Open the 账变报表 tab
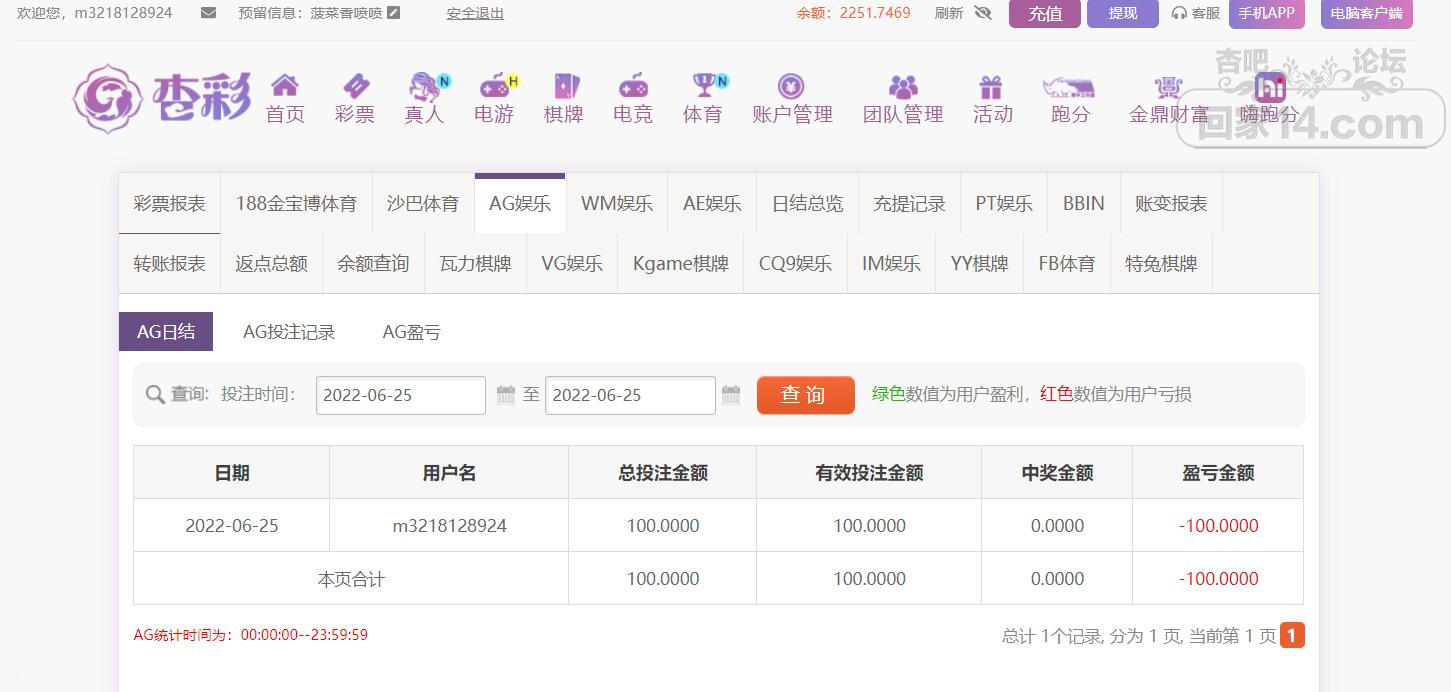1451x692 pixels. pyautogui.click(x=1171, y=204)
